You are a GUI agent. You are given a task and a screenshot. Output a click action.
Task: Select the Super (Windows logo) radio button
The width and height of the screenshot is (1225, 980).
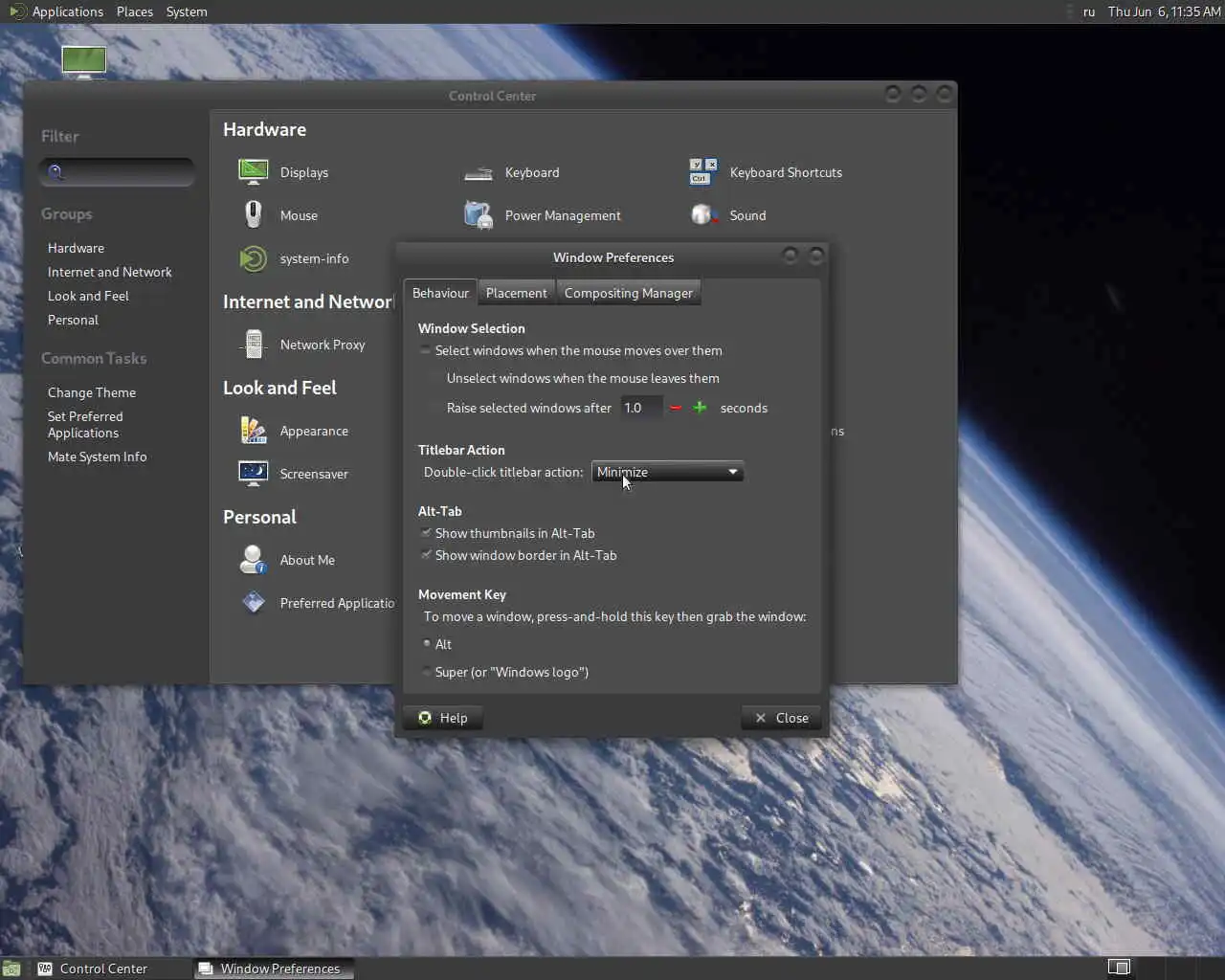(426, 672)
